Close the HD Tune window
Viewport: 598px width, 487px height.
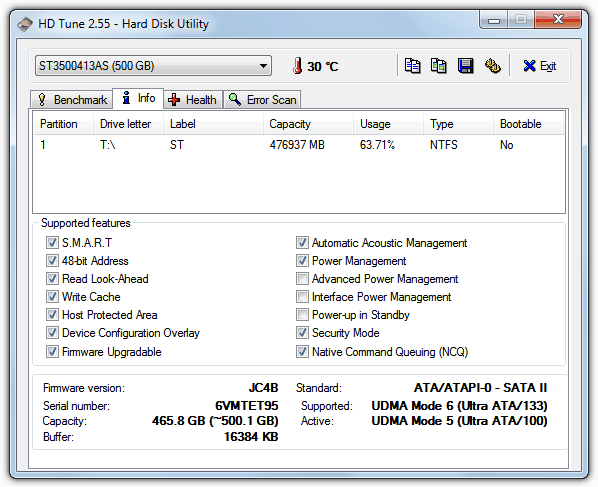coord(558,19)
